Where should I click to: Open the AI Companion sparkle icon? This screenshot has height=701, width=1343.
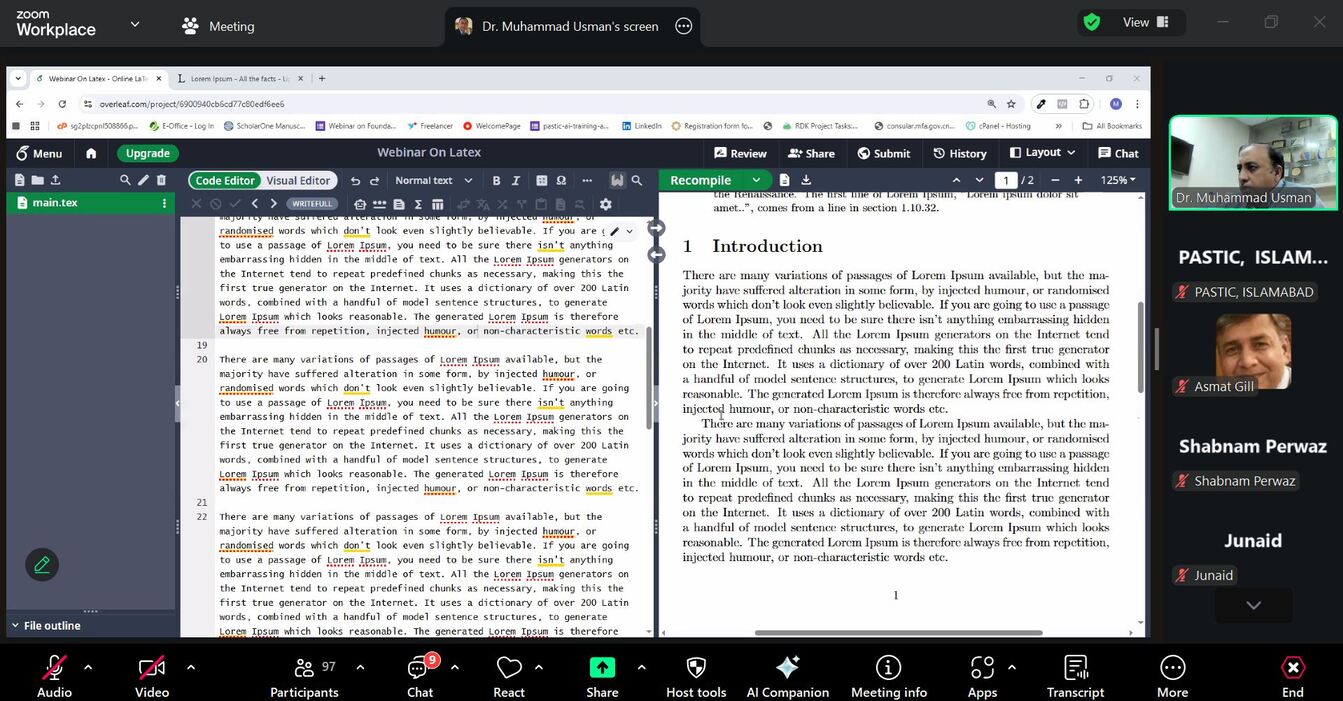(787, 669)
